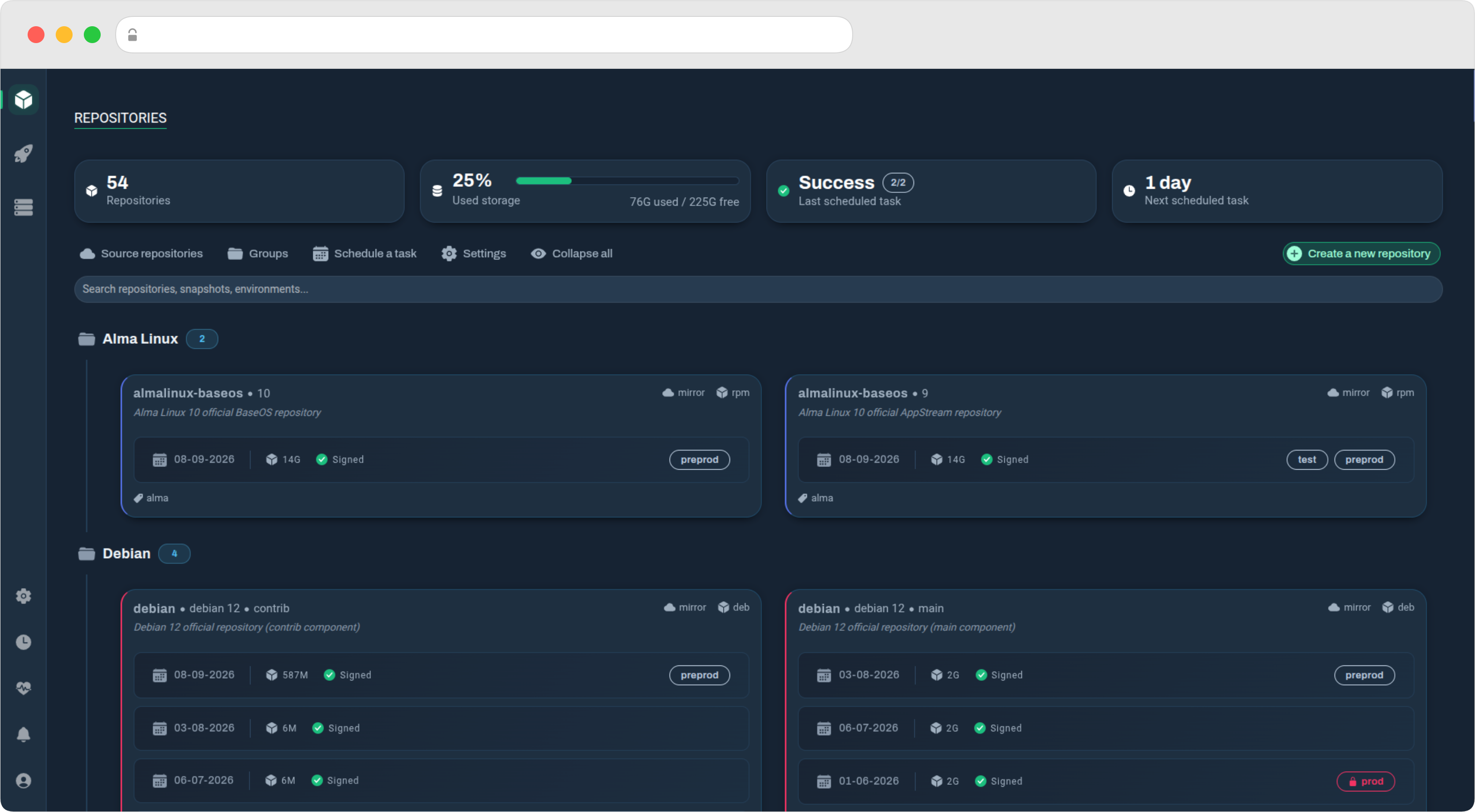Click 14G size on almalinux-baseos 9 snapshot
The width and height of the screenshot is (1475, 812).
[956, 460]
